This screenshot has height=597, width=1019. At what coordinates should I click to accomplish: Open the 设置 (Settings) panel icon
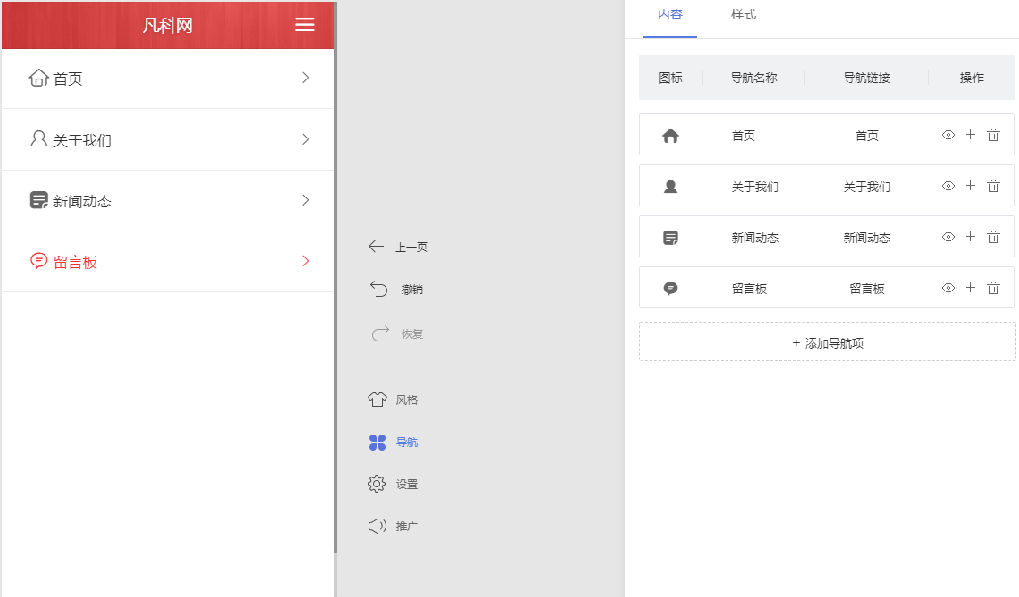pyautogui.click(x=377, y=483)
